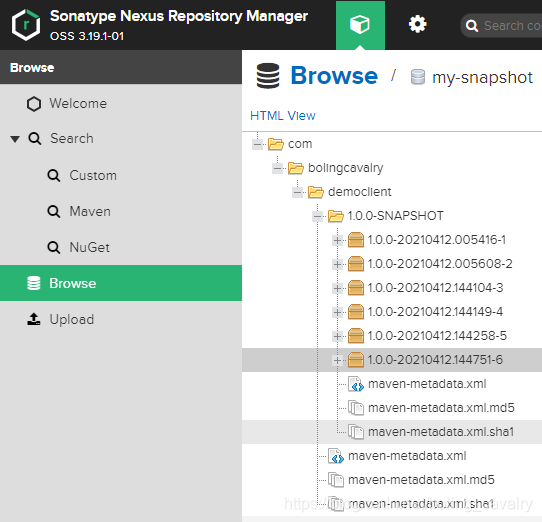Open the Welcome page in sidebar
This screenshot has width=542, height=522.
(x=121, y=103)
